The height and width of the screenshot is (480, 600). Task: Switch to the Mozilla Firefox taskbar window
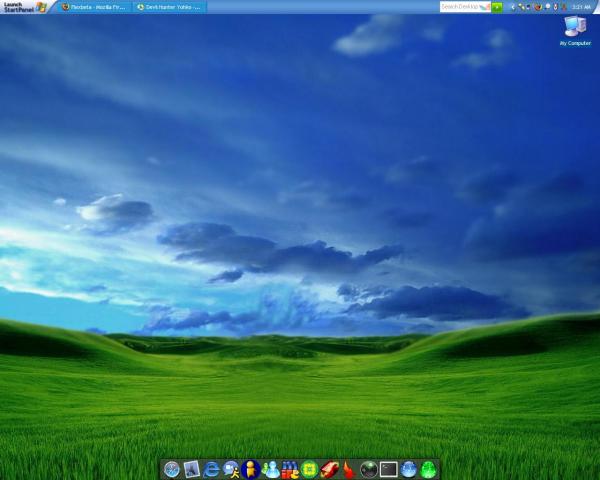(94, 7)
